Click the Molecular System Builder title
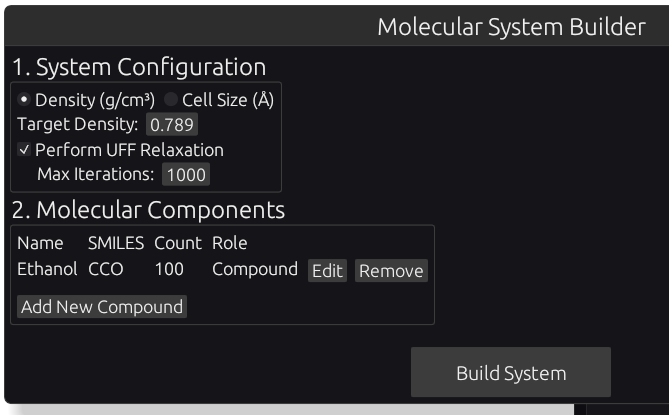This screenshot has height=415, width=669. (x=511, y=28)
